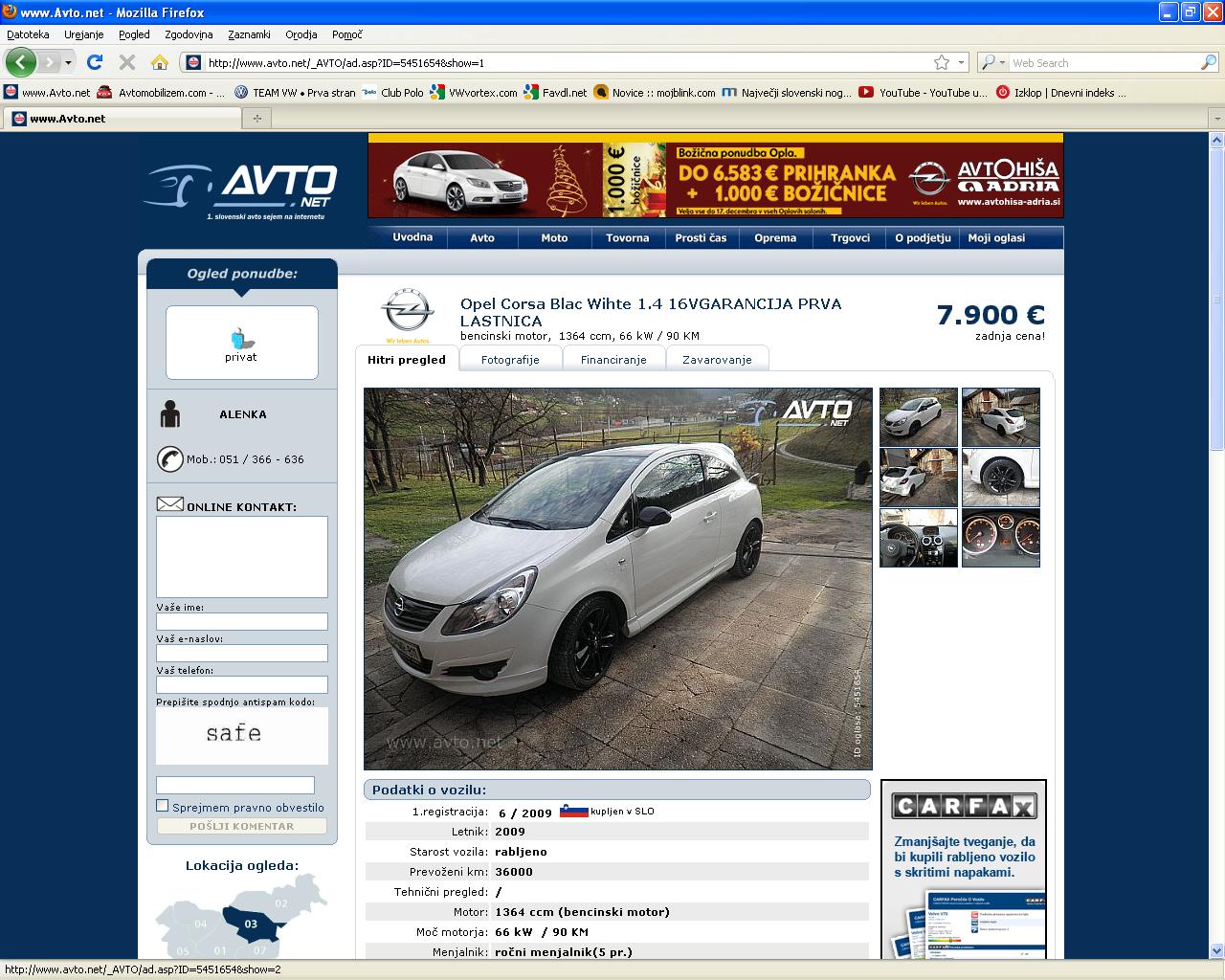Click the online kontakt message text area
The width and height of the screenshot is (1225, 980).
click(x=242, y=557)
